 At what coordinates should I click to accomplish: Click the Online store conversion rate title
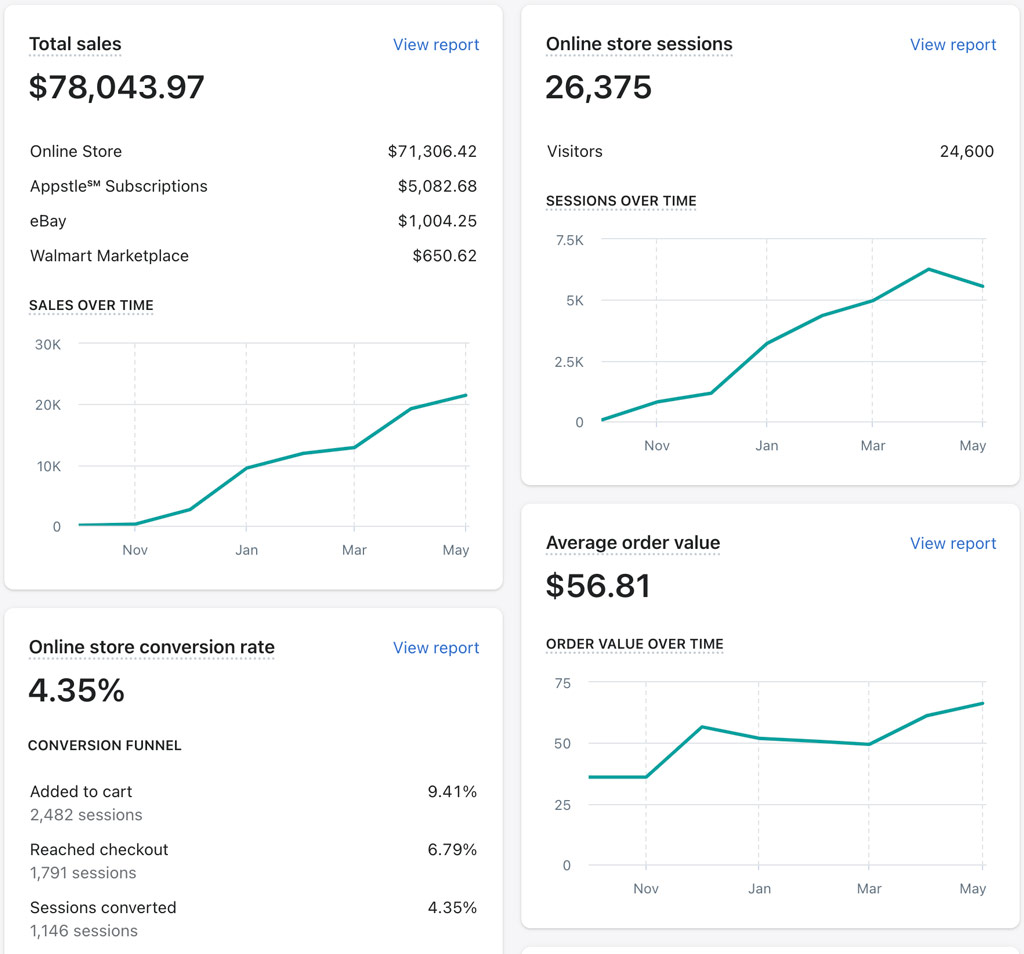coord(152,647)
